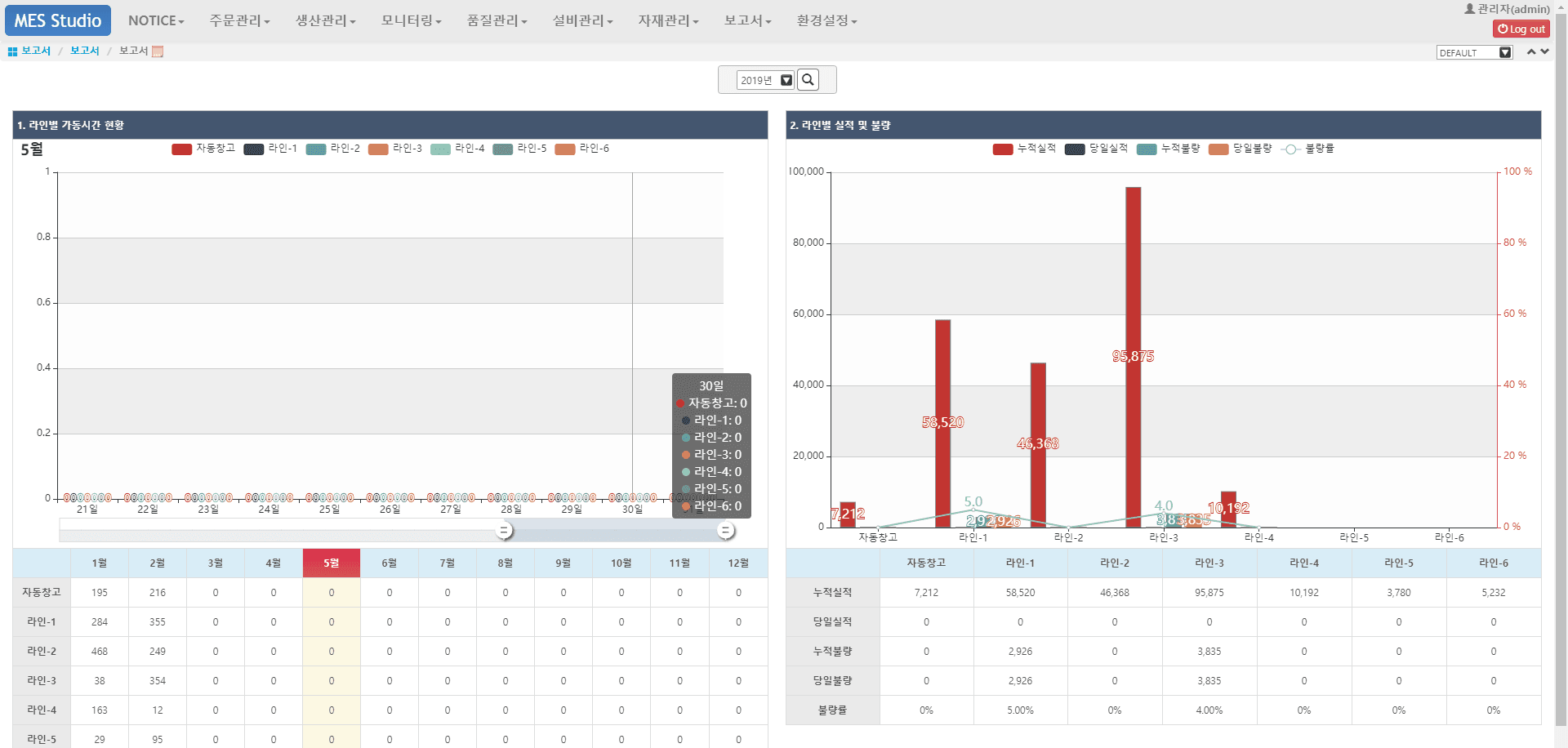
Task: Click the report icon at the breadcrumb end
Action: click(158, 51)
